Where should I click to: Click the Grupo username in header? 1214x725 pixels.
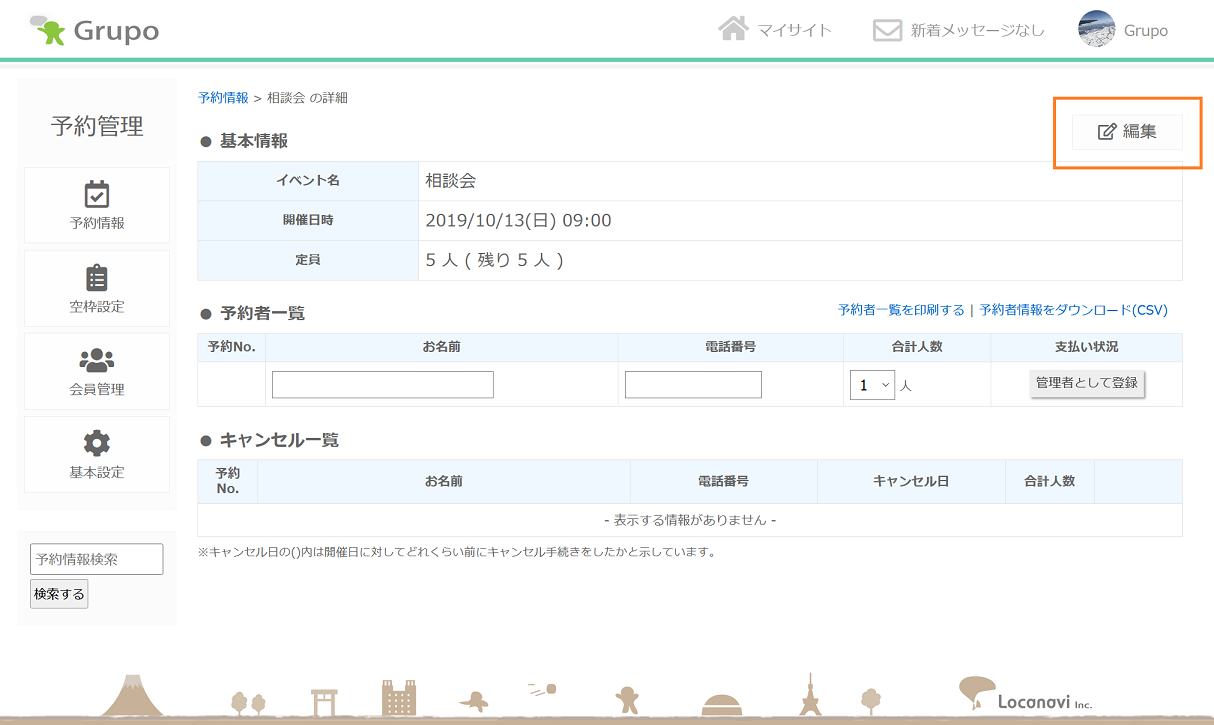1145,30
